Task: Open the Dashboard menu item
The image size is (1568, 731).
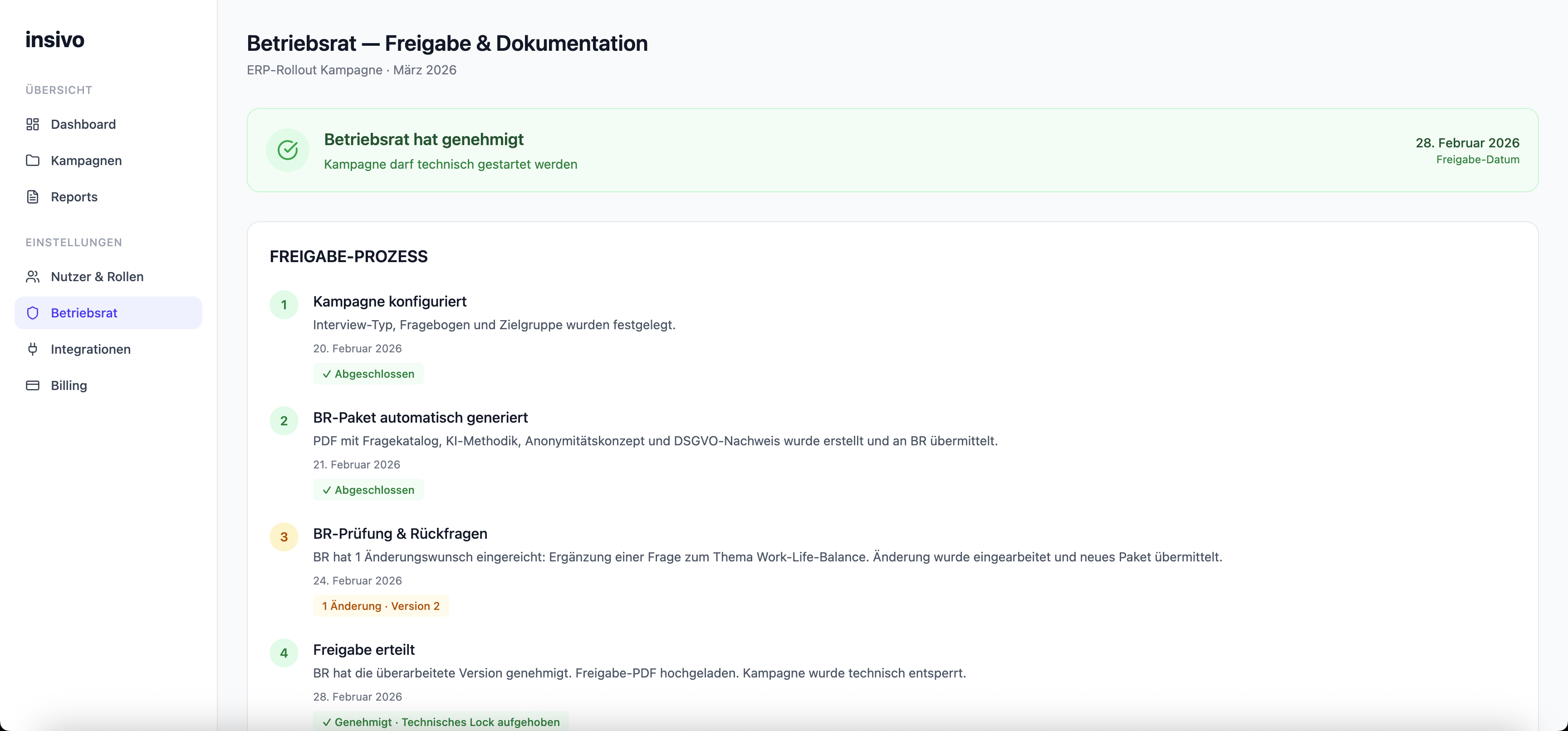Action: [x=83, y=124]
